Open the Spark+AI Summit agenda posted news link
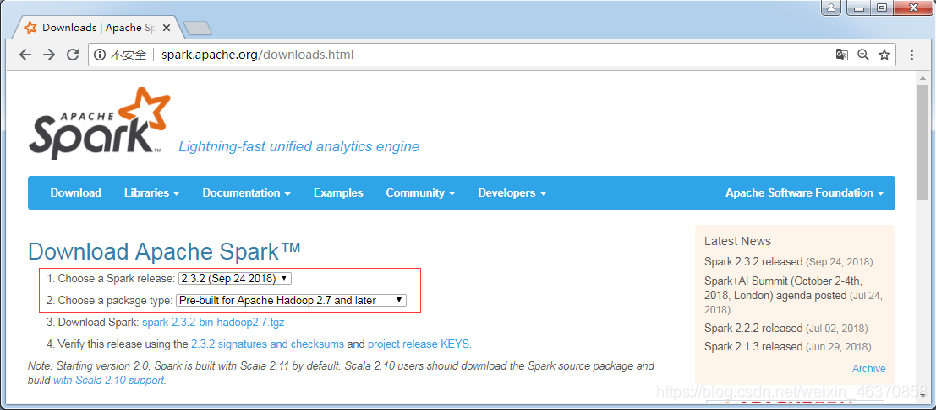937x410 pixels. point(783,288)
